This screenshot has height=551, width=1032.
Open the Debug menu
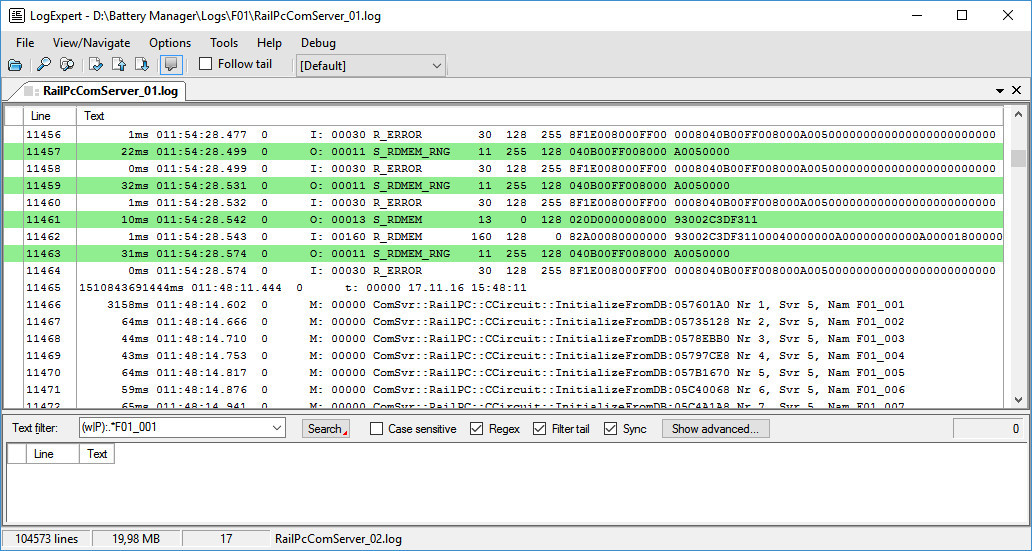point(318,43)
